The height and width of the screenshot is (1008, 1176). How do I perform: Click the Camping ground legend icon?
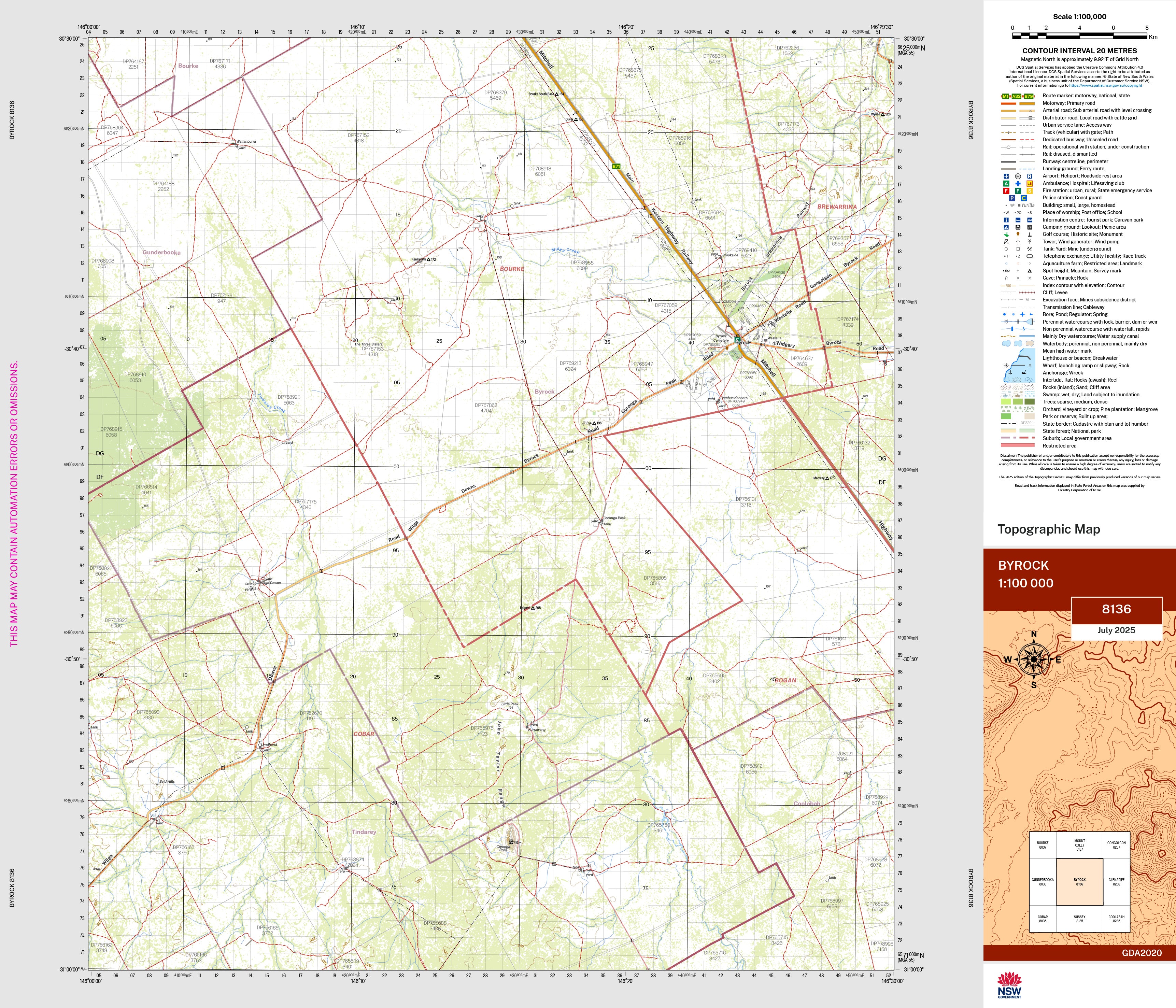tap(1006, 227)
